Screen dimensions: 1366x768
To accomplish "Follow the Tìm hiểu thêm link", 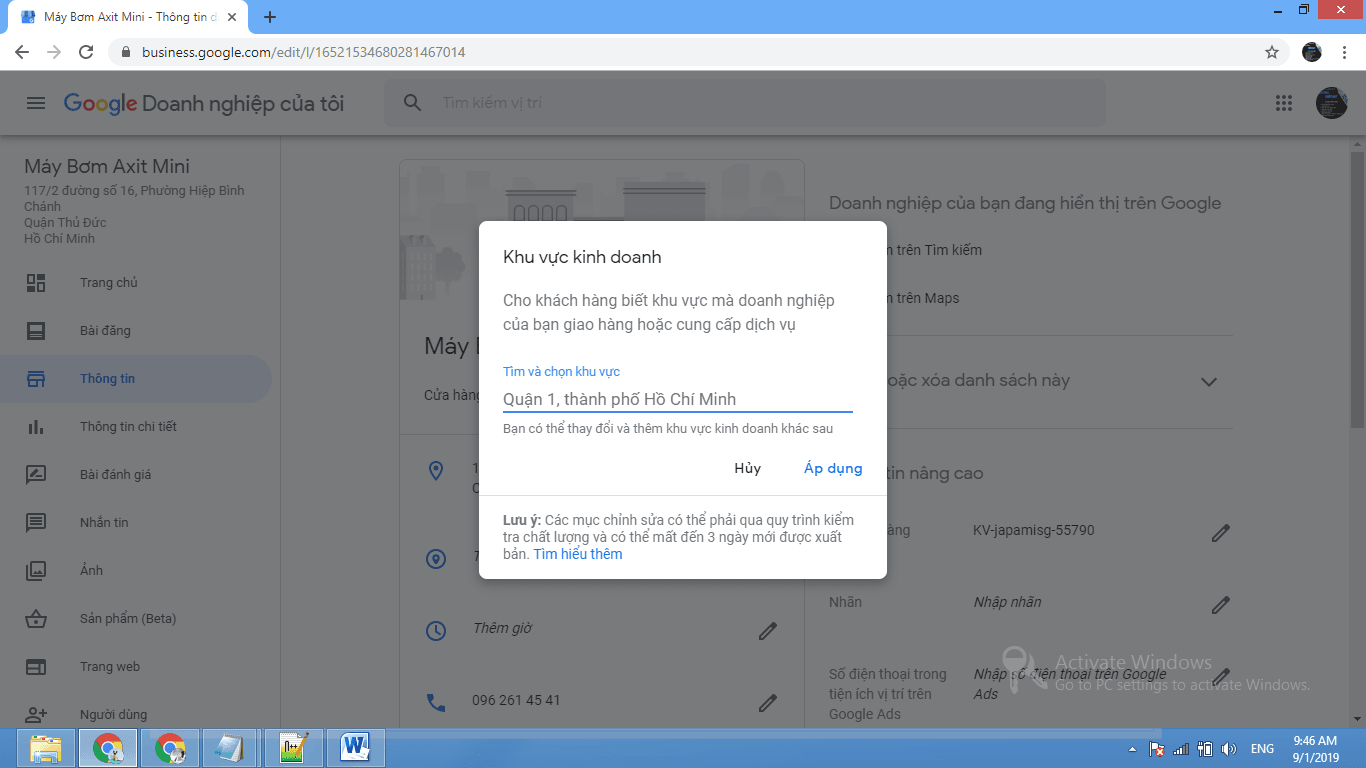I will pyautogui.click(x=578, y=554).
